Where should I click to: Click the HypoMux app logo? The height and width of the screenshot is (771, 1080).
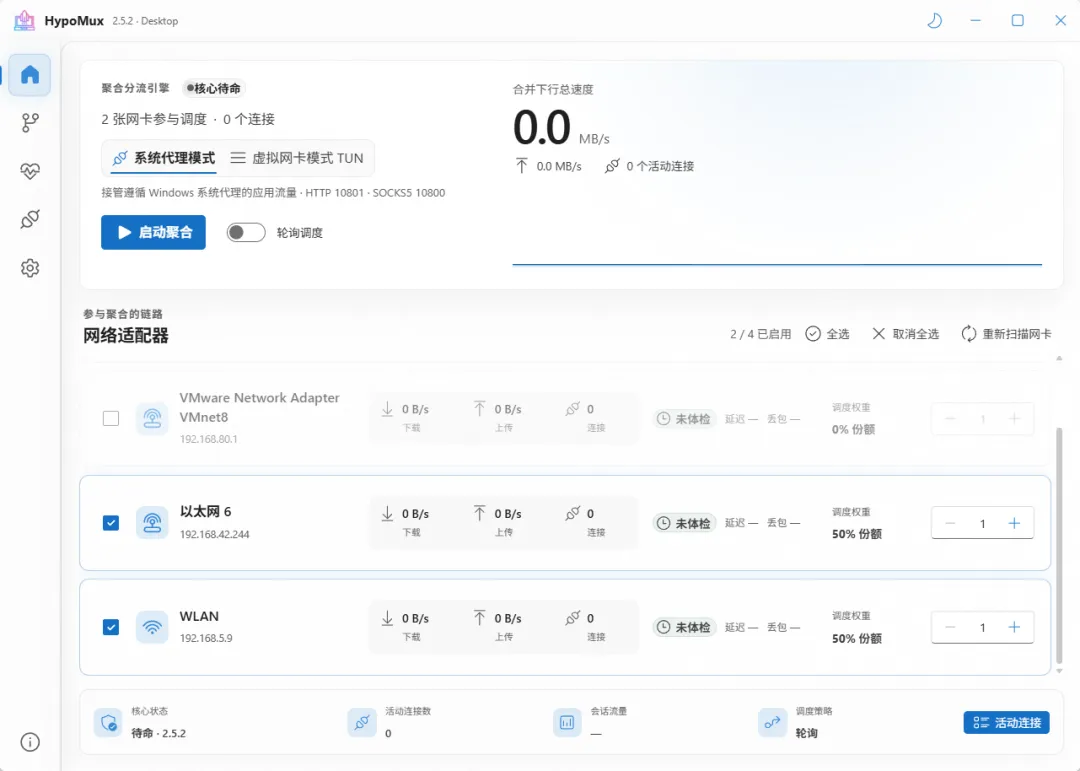25,21
